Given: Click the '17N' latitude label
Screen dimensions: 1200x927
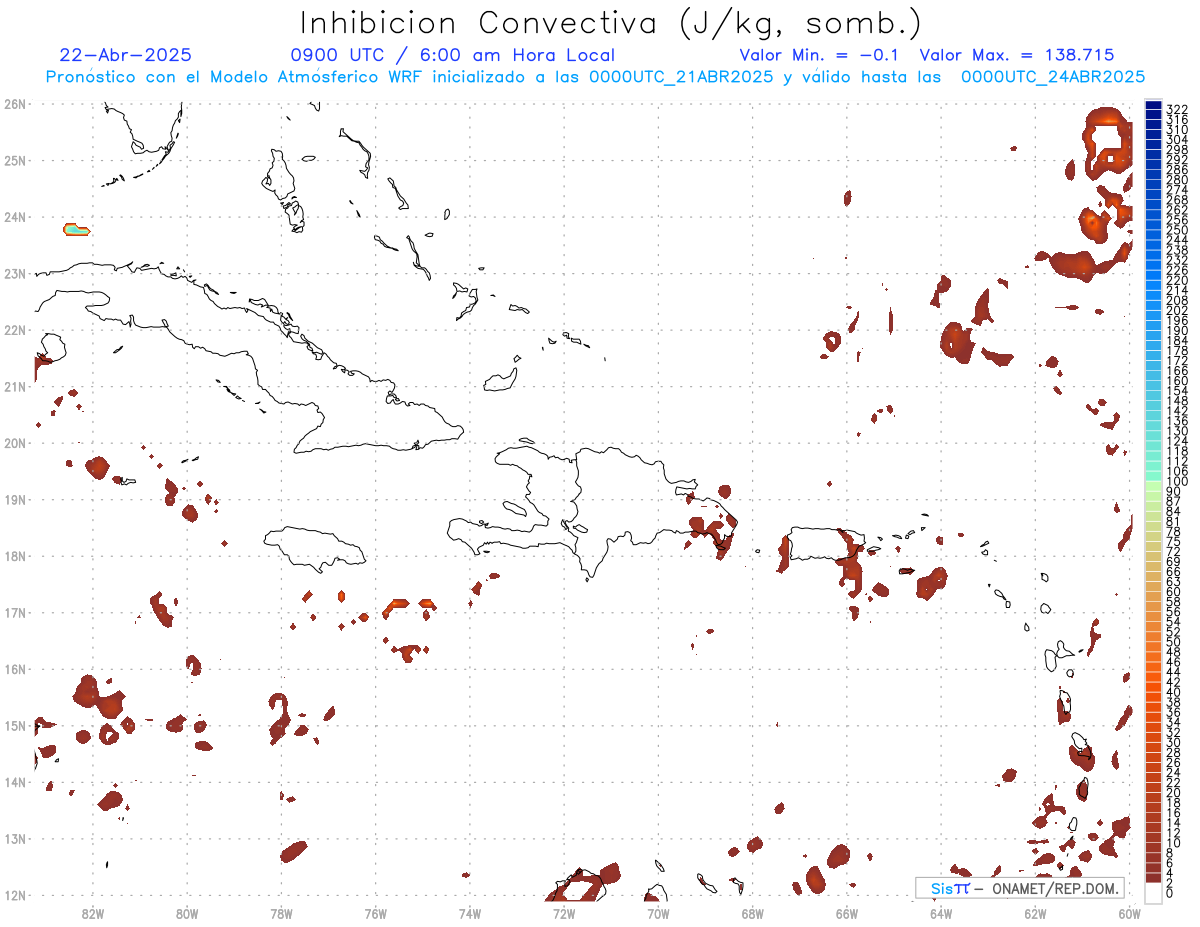Looking at the screenshot, I should pyautogui.click(x=15, y=612).
